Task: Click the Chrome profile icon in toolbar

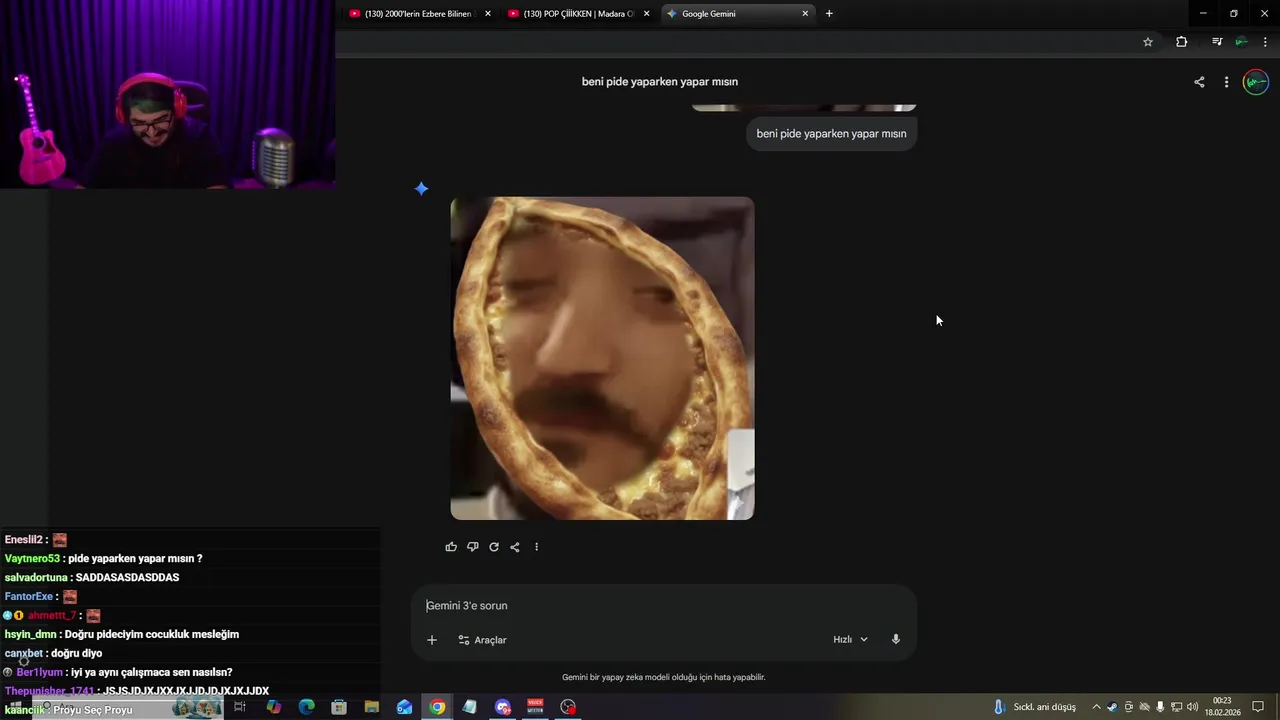Action: pos(1241,42)
